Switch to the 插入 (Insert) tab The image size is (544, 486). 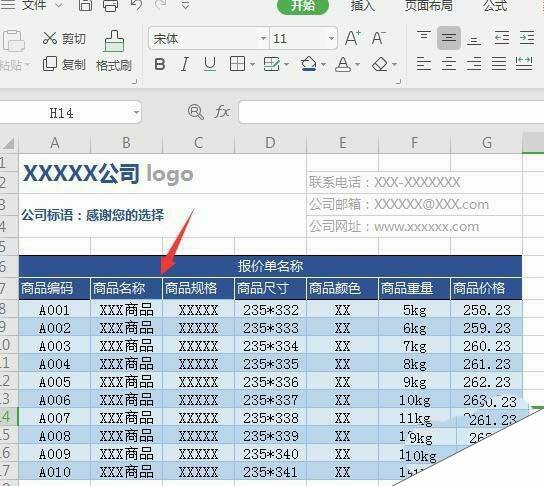[363, 5]
